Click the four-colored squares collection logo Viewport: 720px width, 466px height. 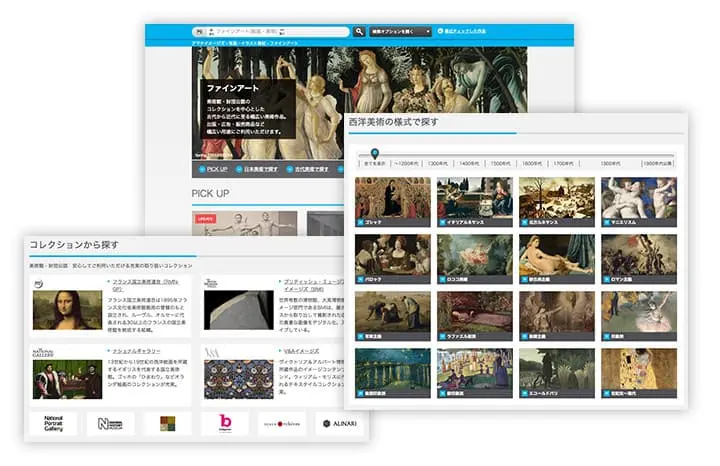(x=168, y=423)
